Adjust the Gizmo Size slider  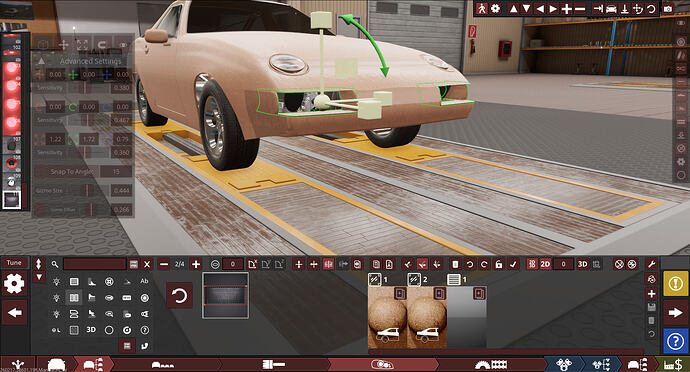tap(88, 191)
